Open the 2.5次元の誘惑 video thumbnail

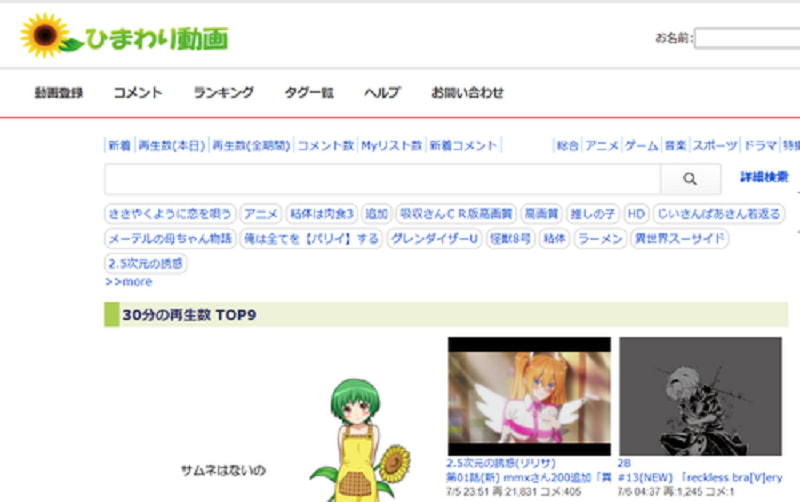click(x=529, y=396)
